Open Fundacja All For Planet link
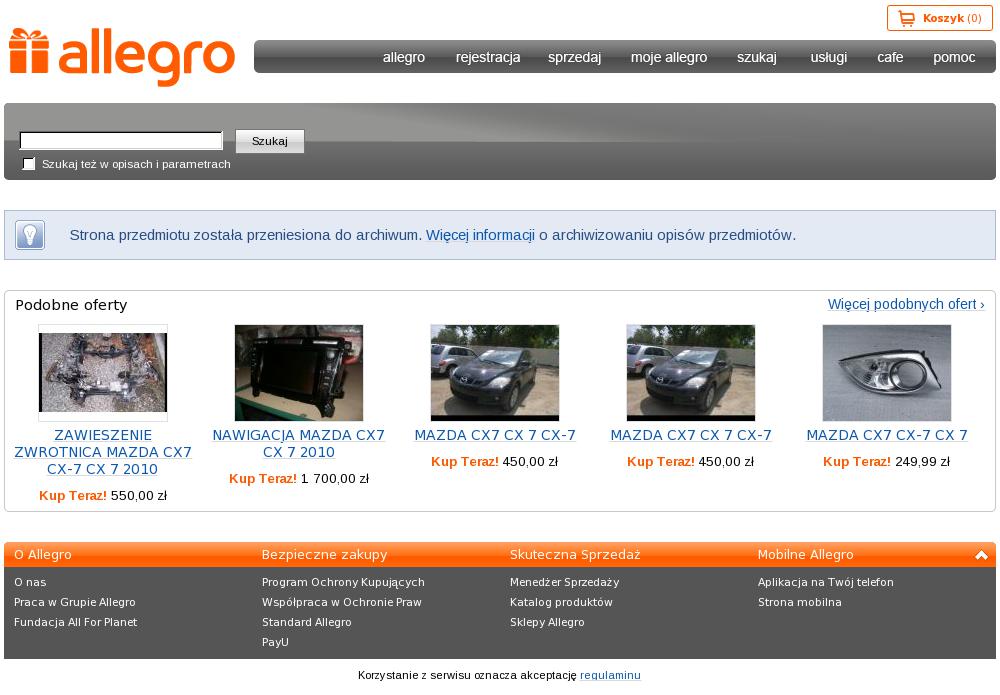The width and height of the screenshot is (1000, 695). pos(75,622)
